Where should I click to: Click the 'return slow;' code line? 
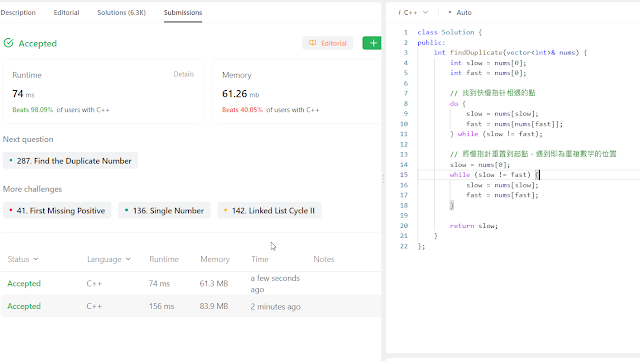tap(474, 226)
